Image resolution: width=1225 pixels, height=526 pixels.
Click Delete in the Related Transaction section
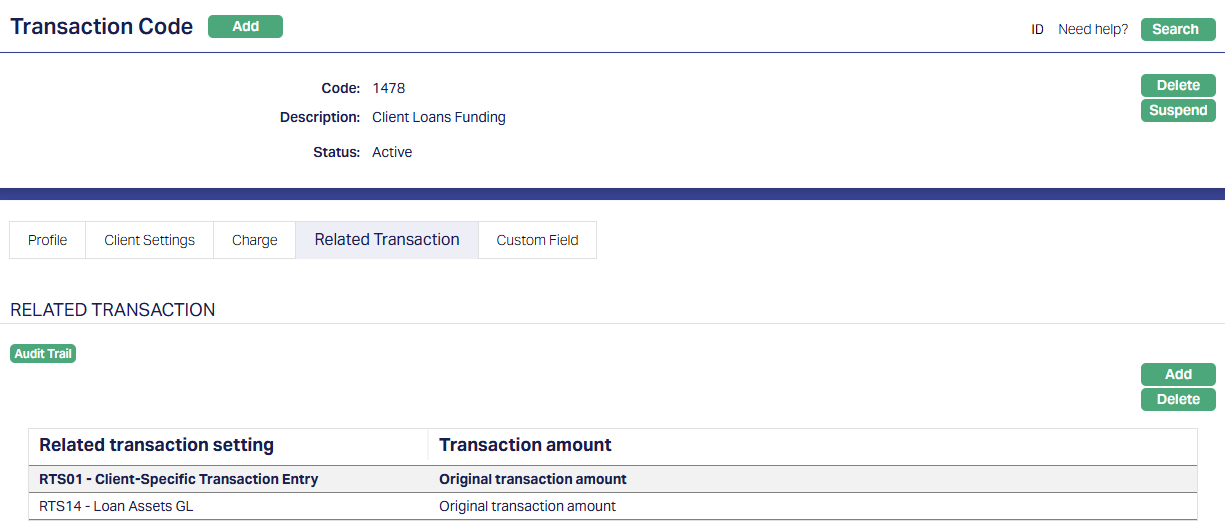coord(1177,399)
